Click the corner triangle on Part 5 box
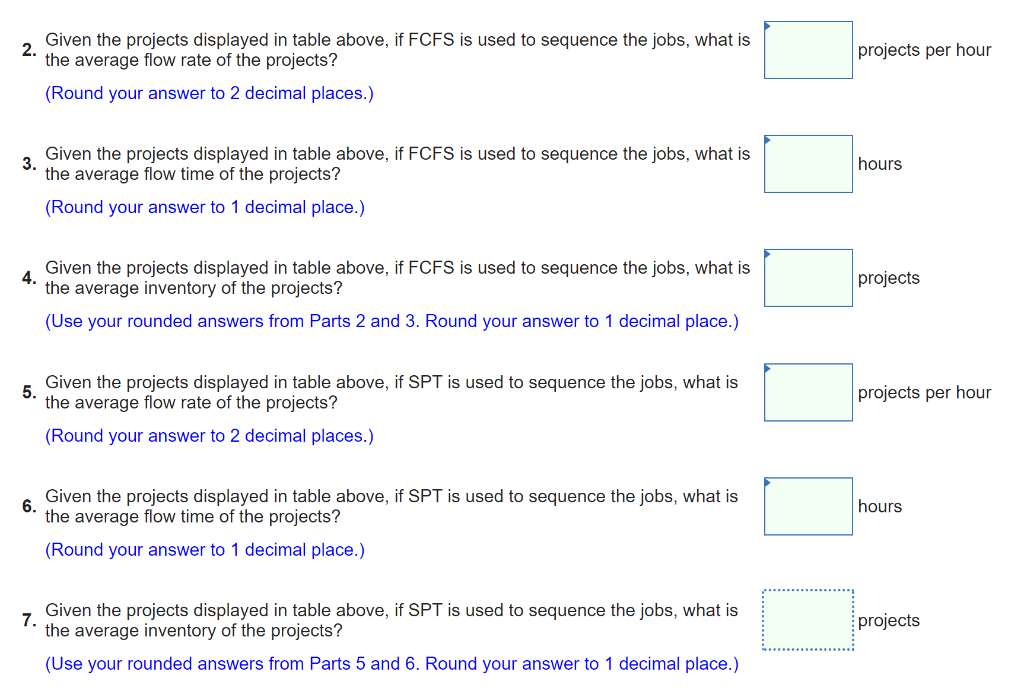1024x697 pixels. (768, 369)
